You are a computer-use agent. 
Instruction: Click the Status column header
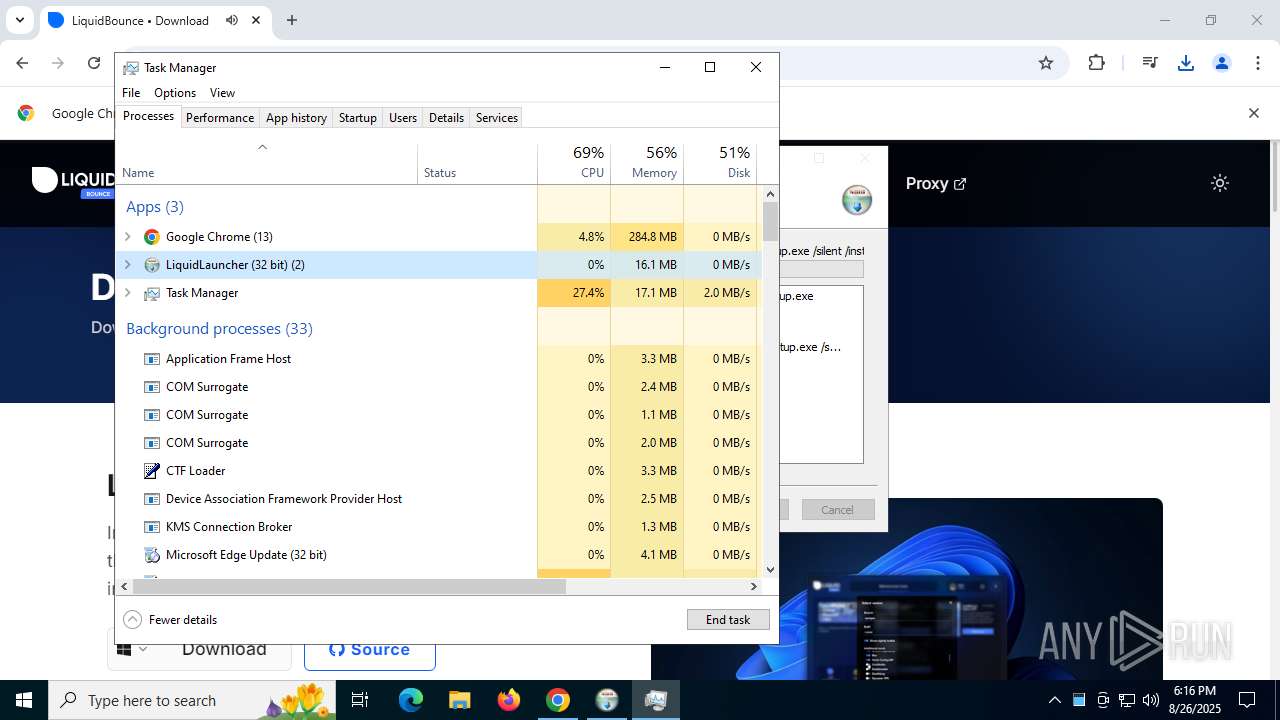(477, 163)
